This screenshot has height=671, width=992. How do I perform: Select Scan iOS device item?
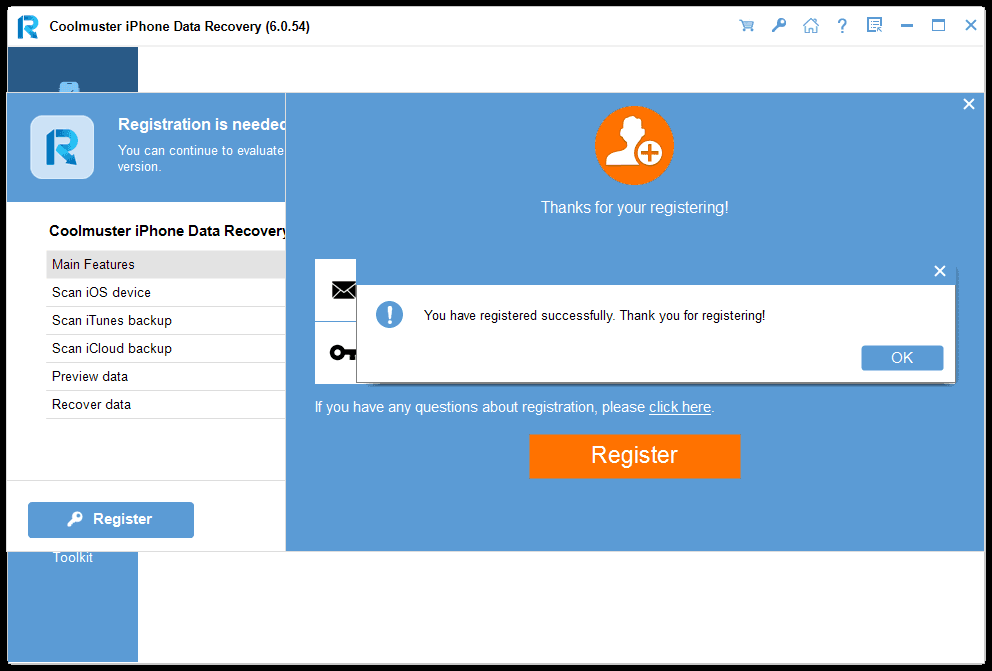click(x=166, y=293)
